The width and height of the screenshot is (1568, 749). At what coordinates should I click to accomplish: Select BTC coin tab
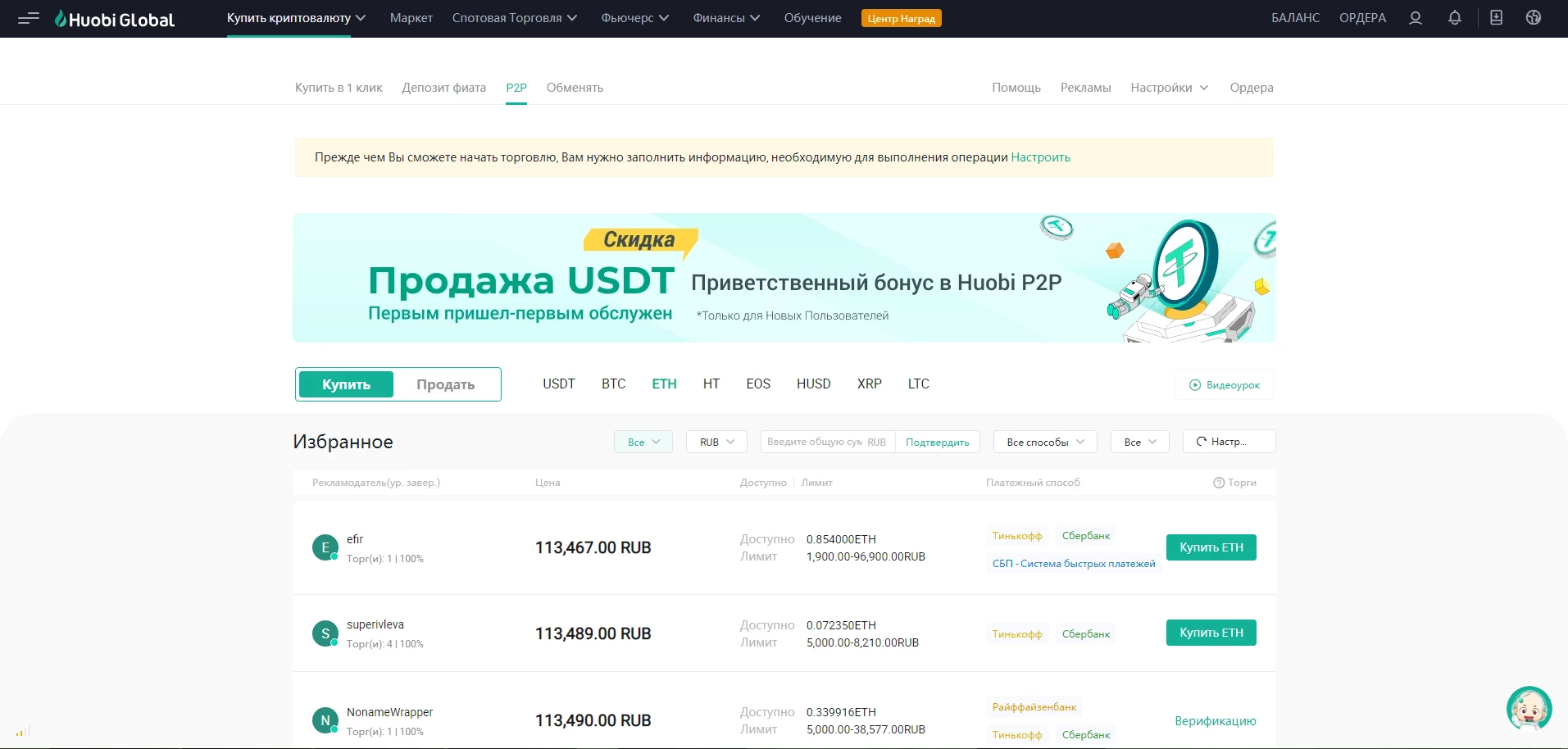[x=613, y=384]
